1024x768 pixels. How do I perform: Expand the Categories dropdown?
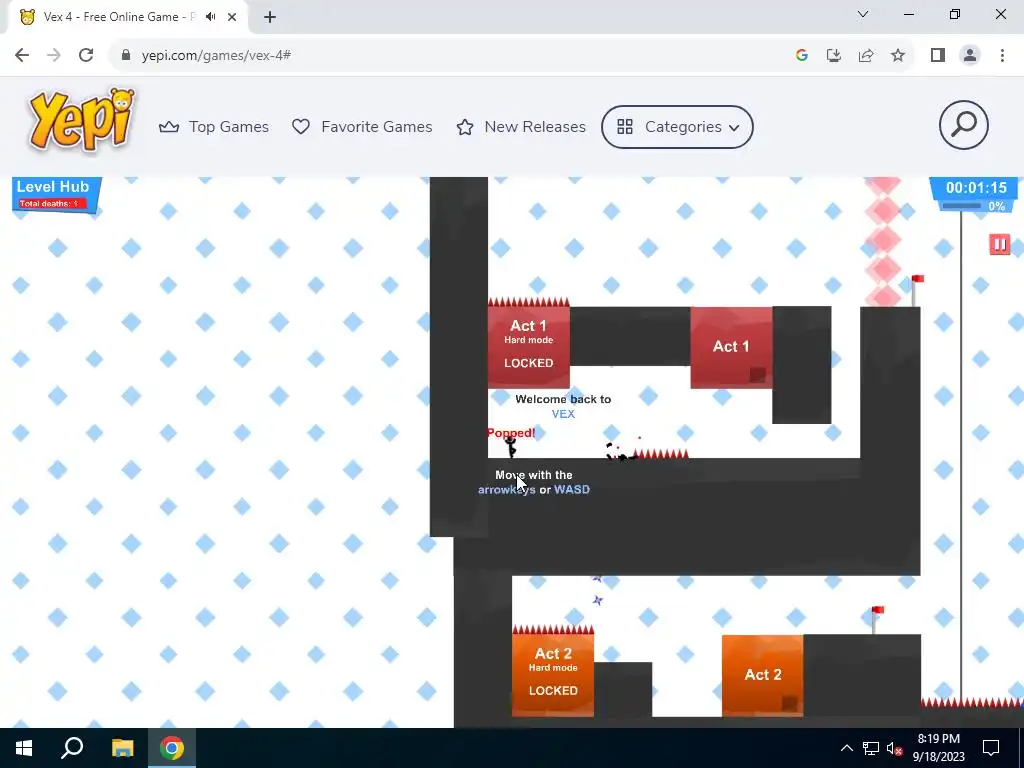click(677, 127)
